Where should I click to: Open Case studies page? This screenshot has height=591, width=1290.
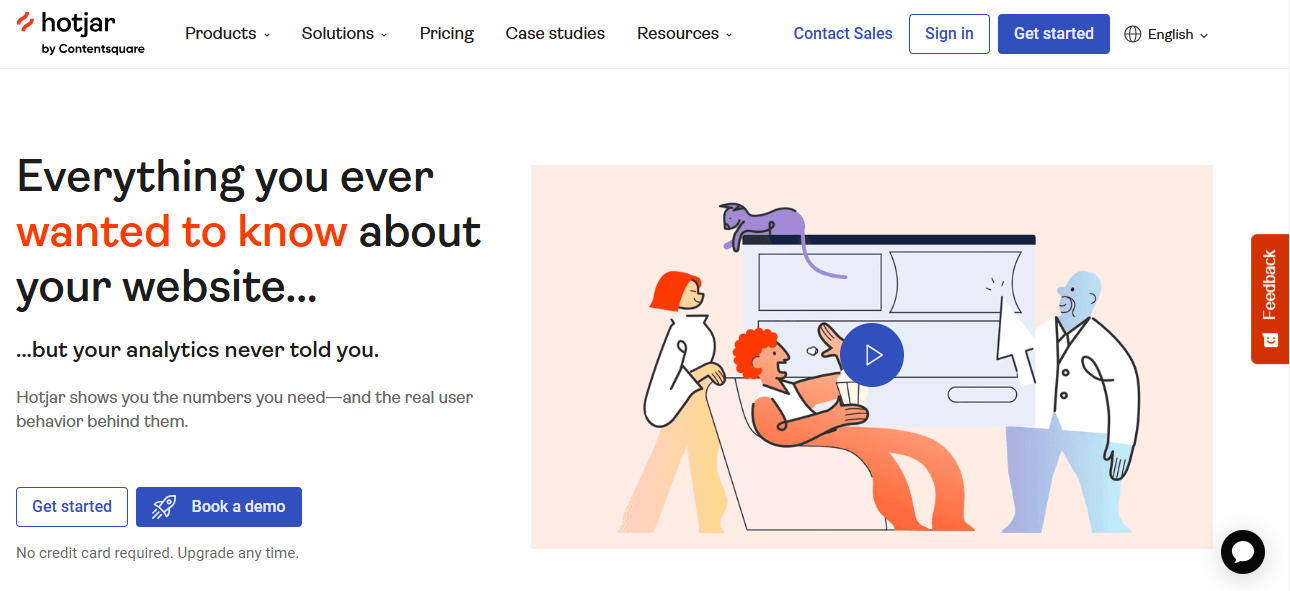click(555, 34)
